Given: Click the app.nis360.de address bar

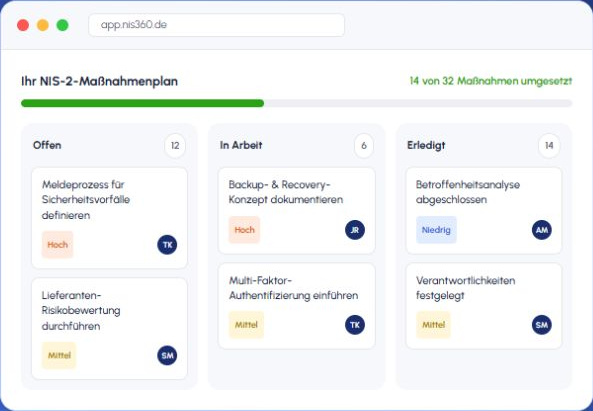Looking at the screenshot, I should pos(216,25).
